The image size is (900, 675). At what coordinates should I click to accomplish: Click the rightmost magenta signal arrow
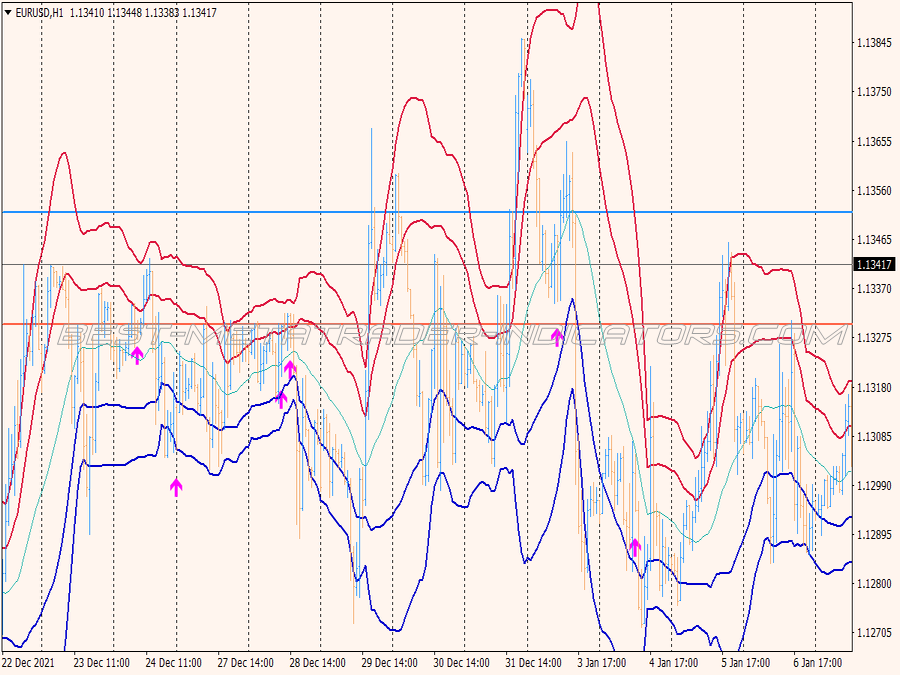click(634, 548)
